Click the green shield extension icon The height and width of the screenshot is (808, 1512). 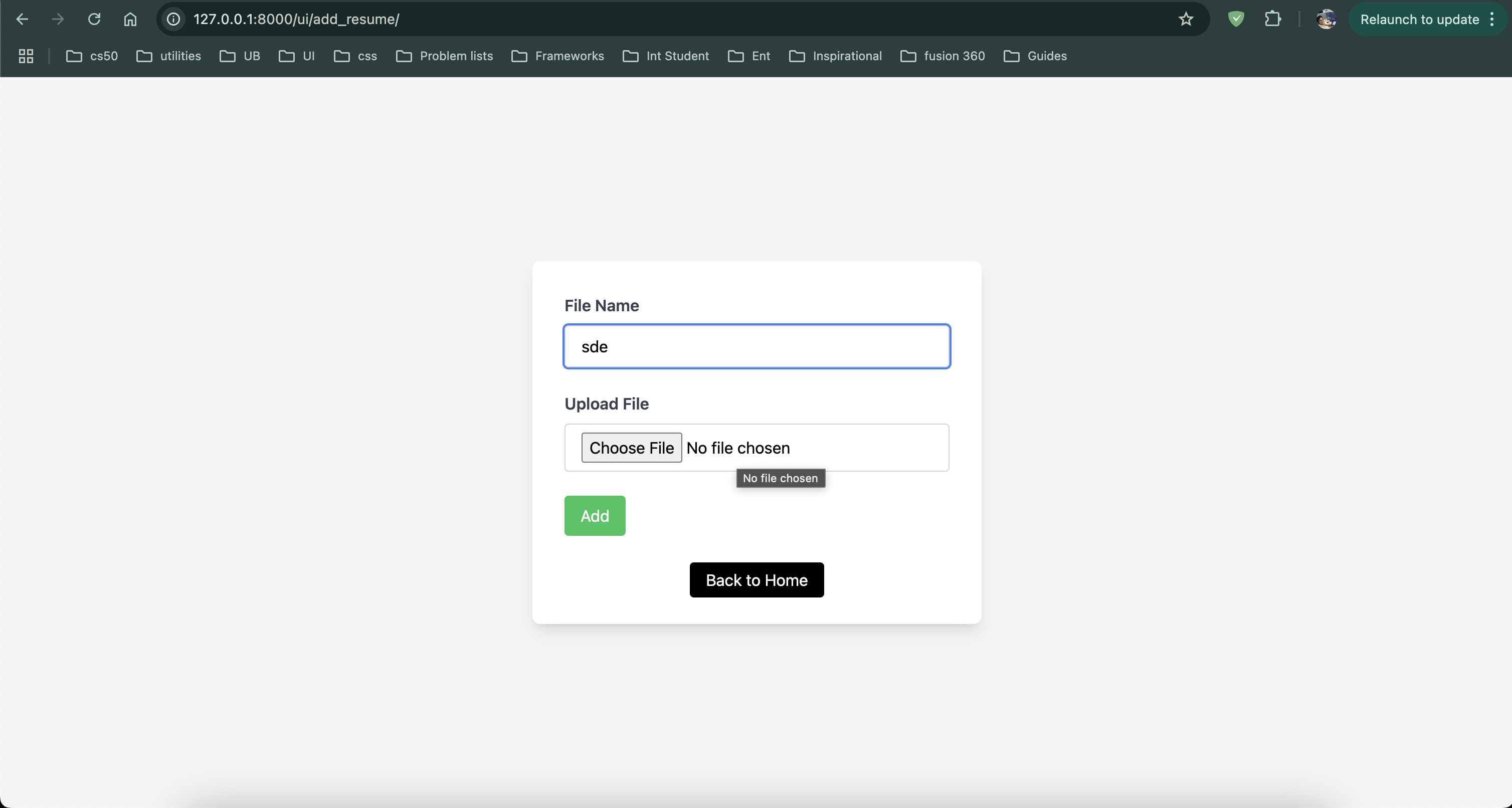click(x=1236, y=20)
